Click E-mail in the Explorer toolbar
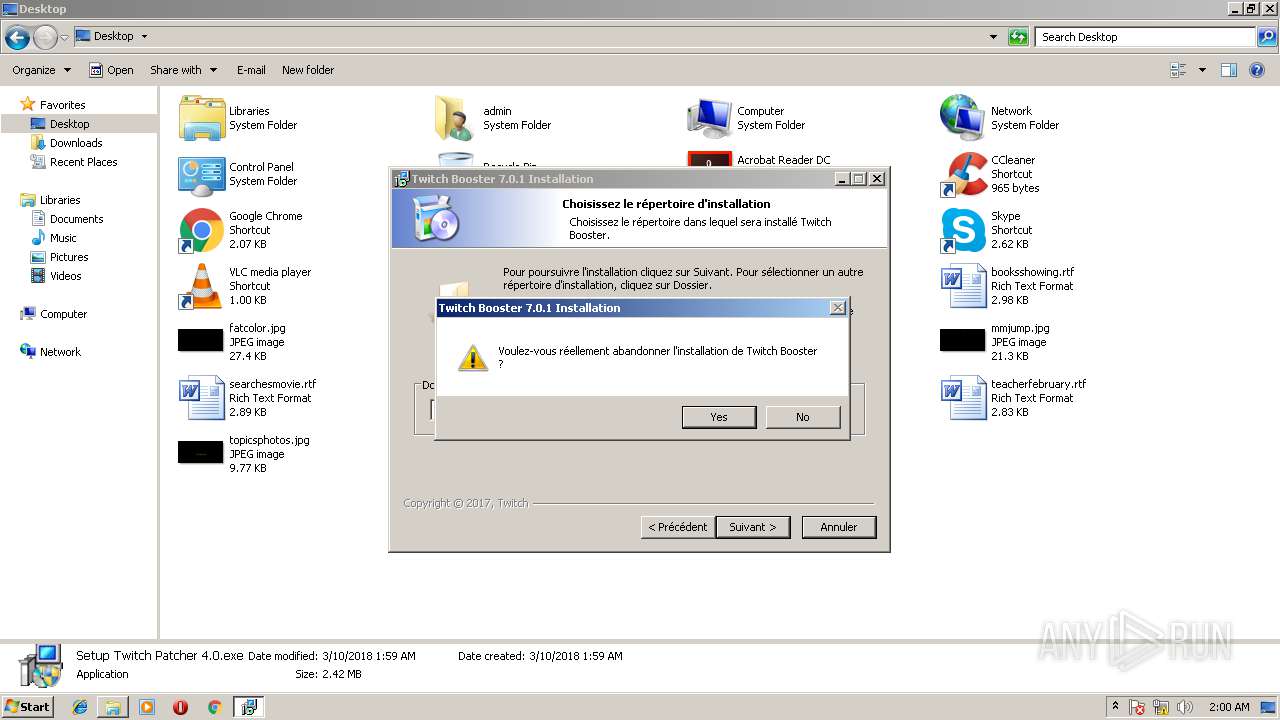This screenshot has width=1280, height=720. tap(251, 70)
